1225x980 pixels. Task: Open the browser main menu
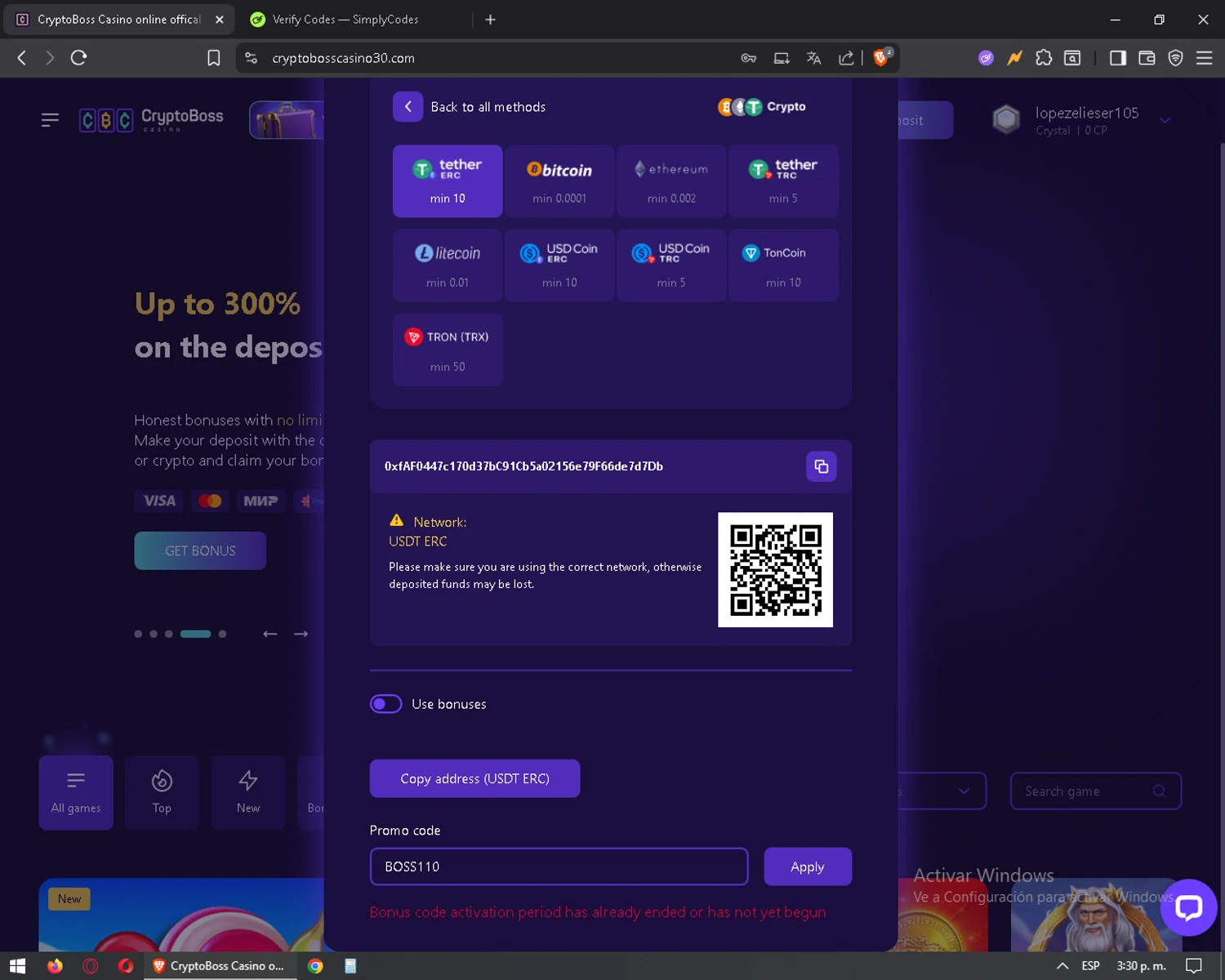[1204, 58]
